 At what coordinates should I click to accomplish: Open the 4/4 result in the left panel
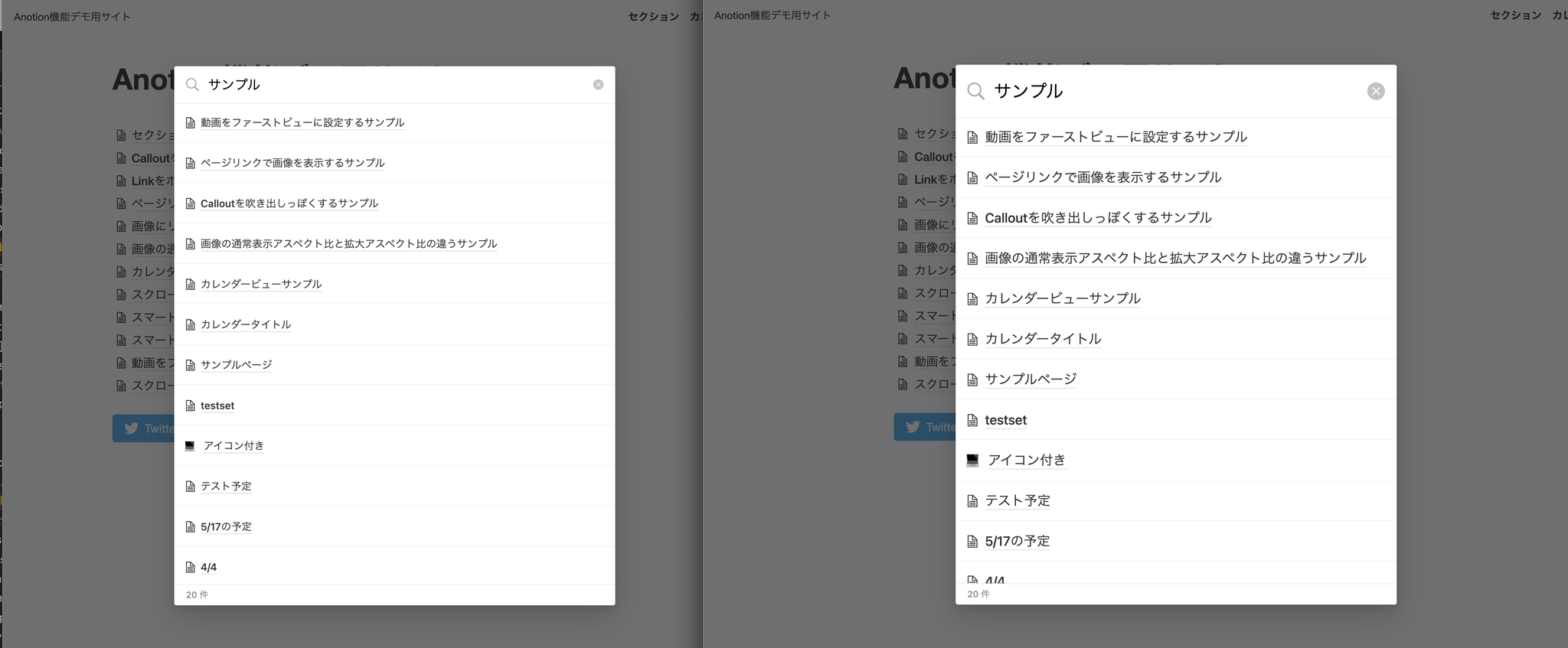click(208, 568)
